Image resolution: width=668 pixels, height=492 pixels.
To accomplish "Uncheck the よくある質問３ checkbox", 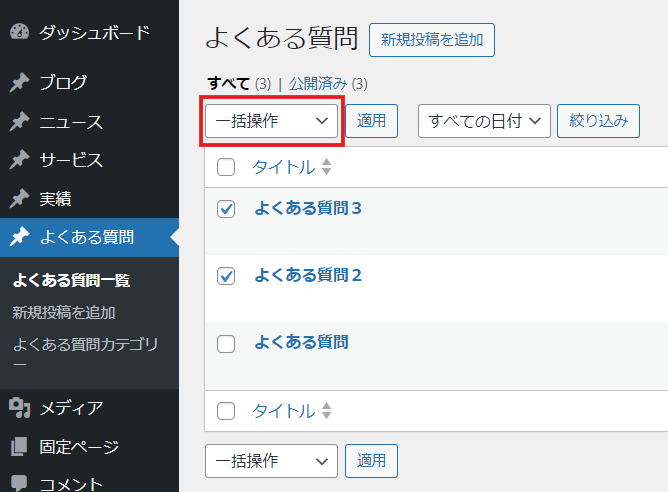I will 226,209.
